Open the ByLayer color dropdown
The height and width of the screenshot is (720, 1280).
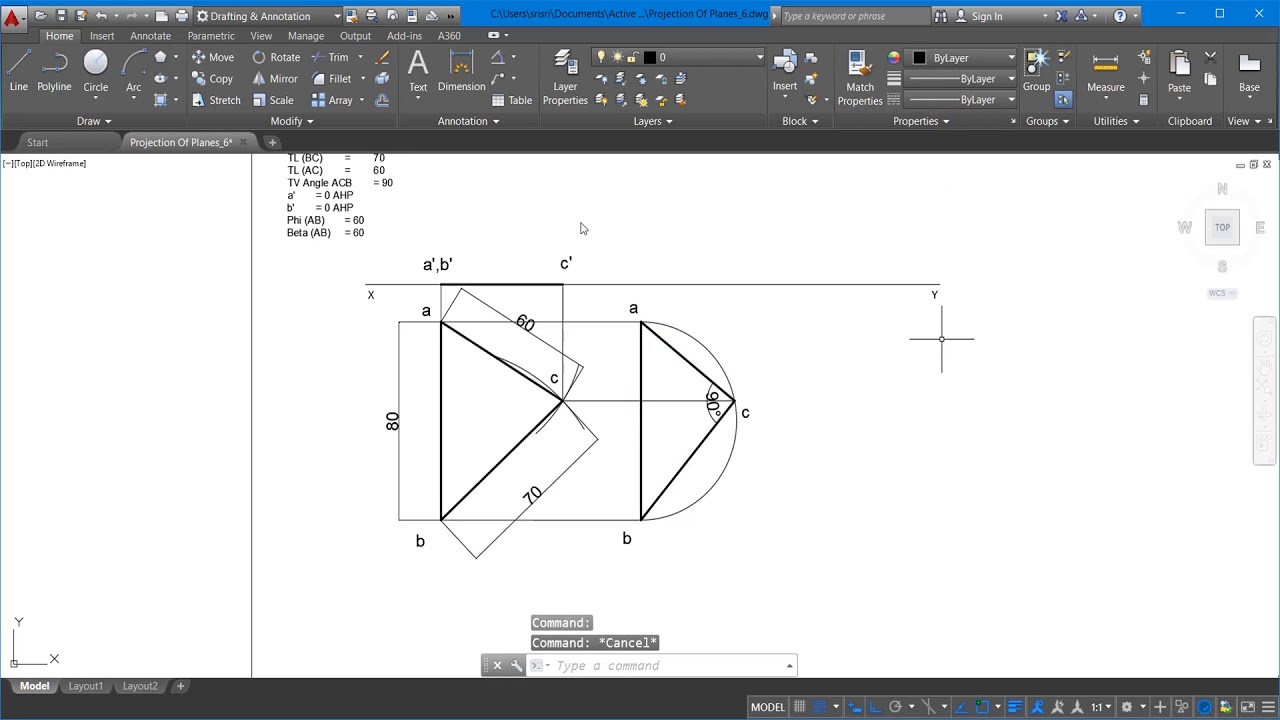962,58
